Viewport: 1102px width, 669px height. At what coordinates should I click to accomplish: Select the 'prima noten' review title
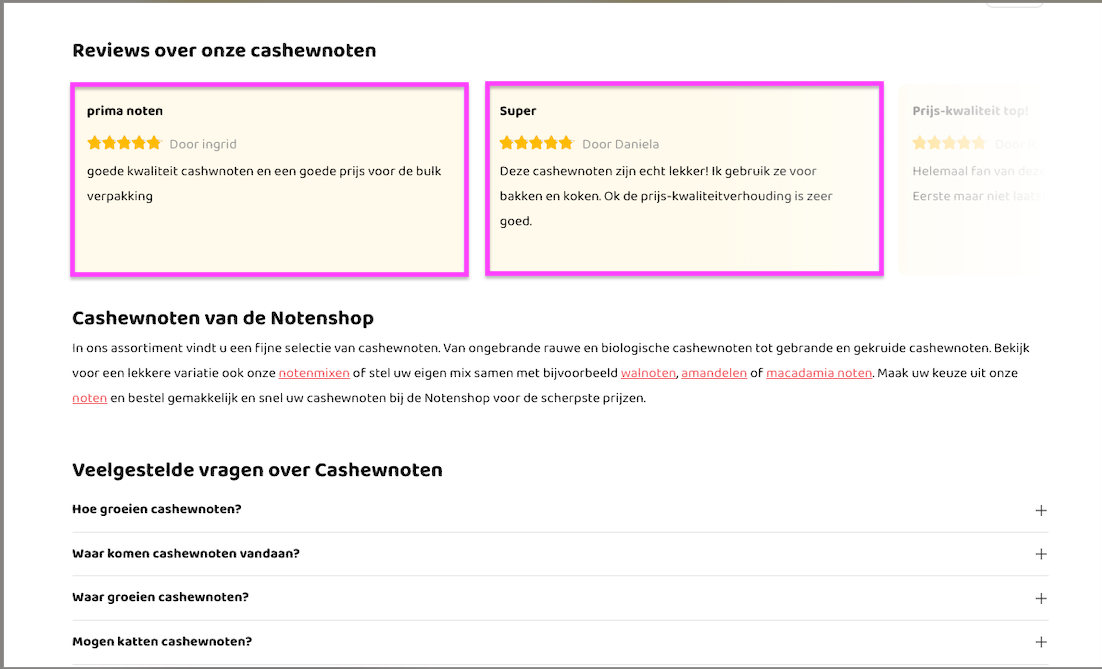pyautogui.click(x=125, y=111)
